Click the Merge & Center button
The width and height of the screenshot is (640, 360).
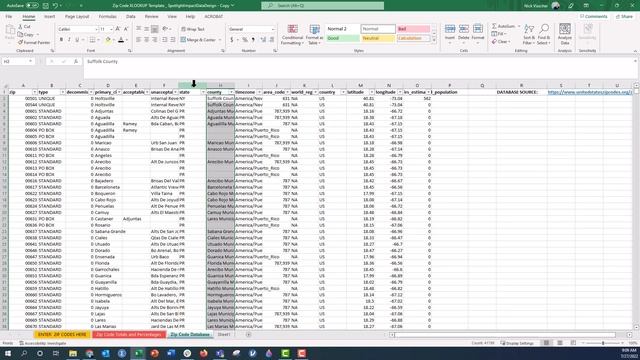pyautogui.click(x=198, y=40)
